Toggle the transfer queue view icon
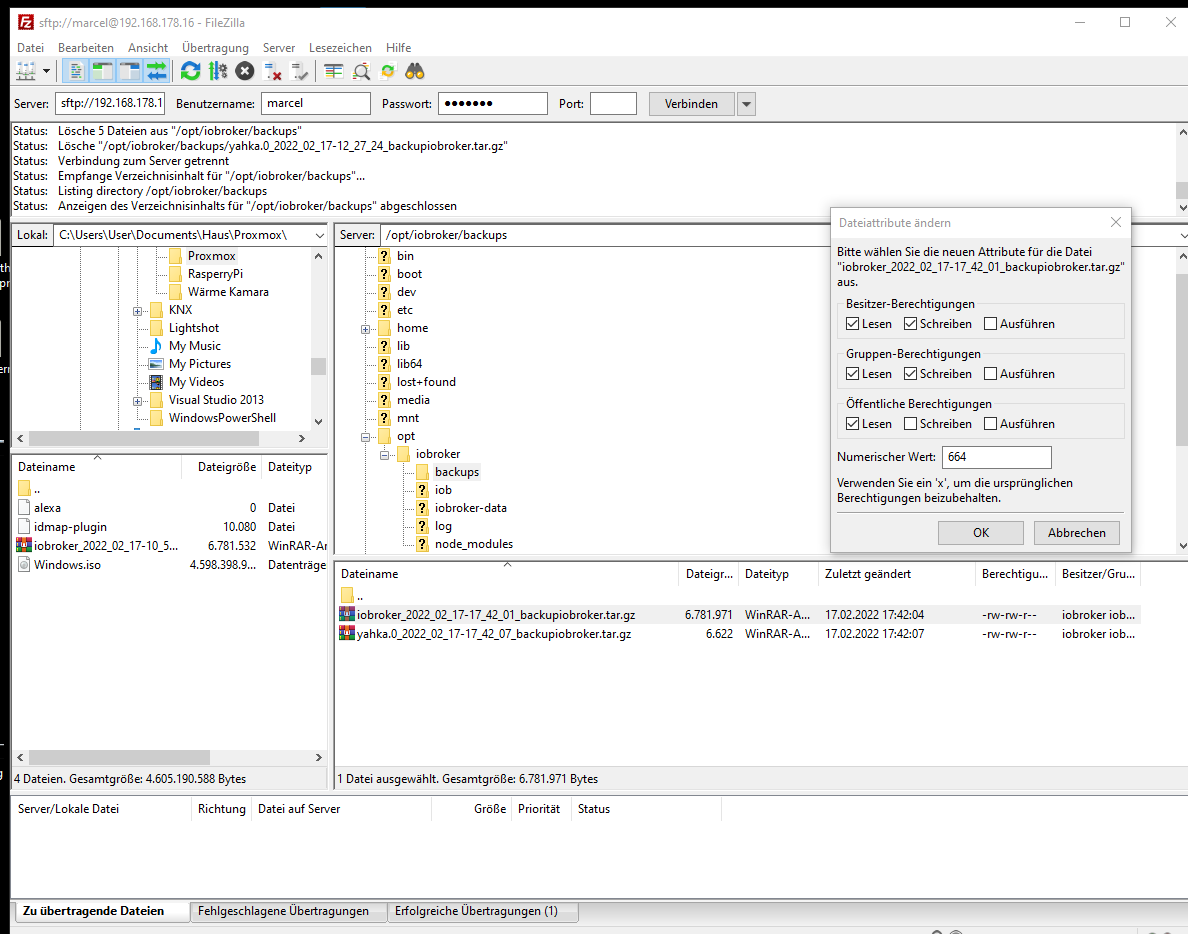 point(156,72)
